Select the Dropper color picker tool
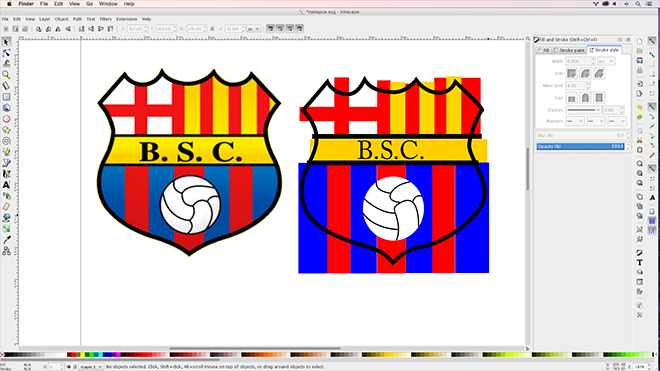Viewport: 660px width, 371px height. click(6, 240)
